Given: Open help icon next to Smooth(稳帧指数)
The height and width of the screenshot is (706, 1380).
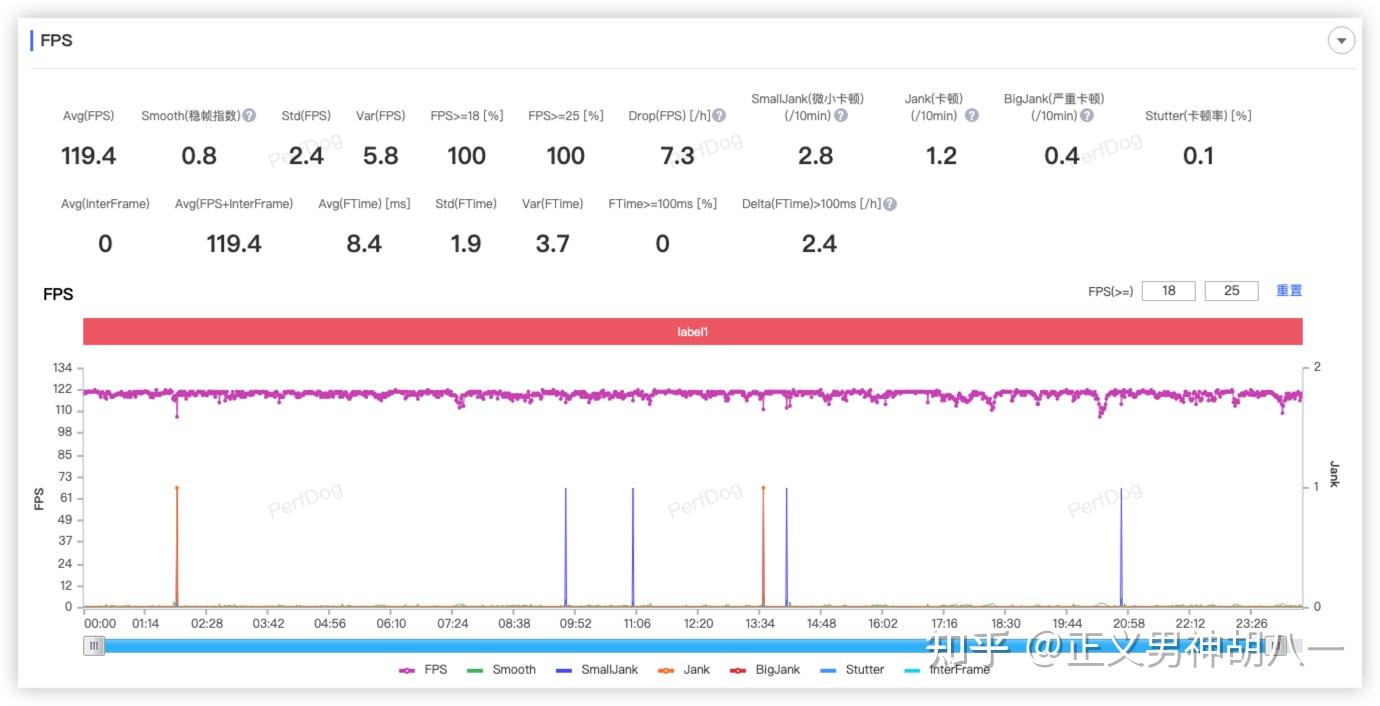Looking at the screenshot, I should click(250, 115).
